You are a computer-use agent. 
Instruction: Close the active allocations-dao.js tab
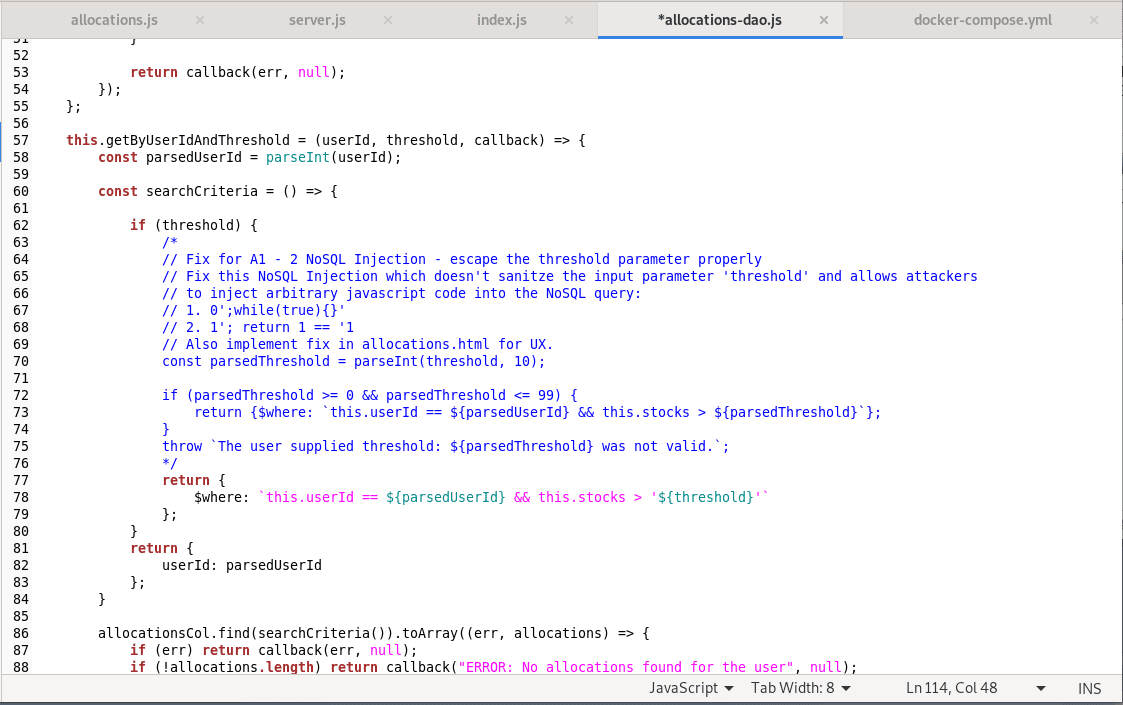pos(824,19)
